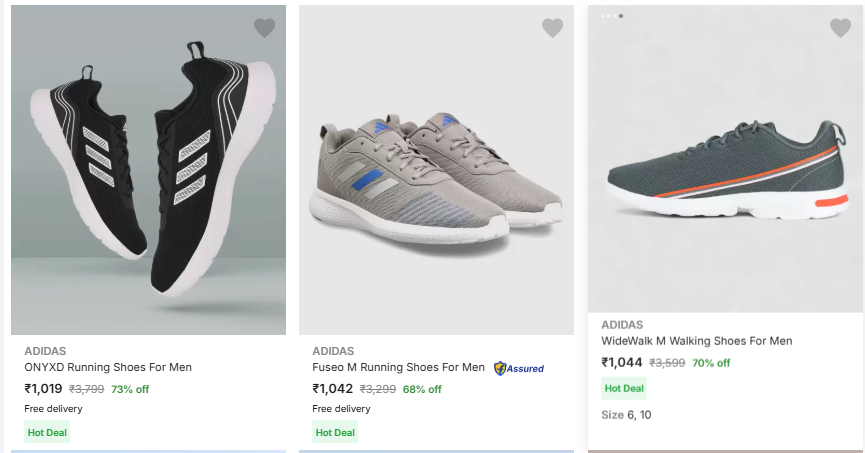Viewport: 865px width, 453px height.
Task: Click Size 6, 10 on WideWalk card
Action: pos(626,415)
